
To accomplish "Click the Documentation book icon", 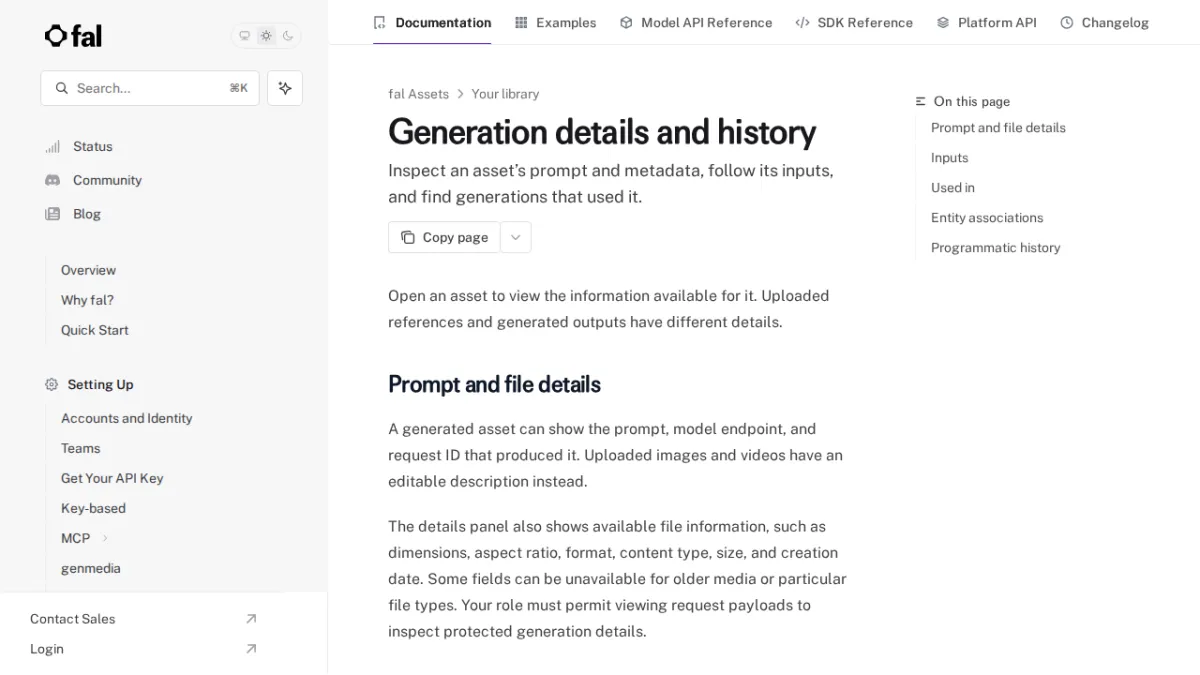I will coord(380,22).
